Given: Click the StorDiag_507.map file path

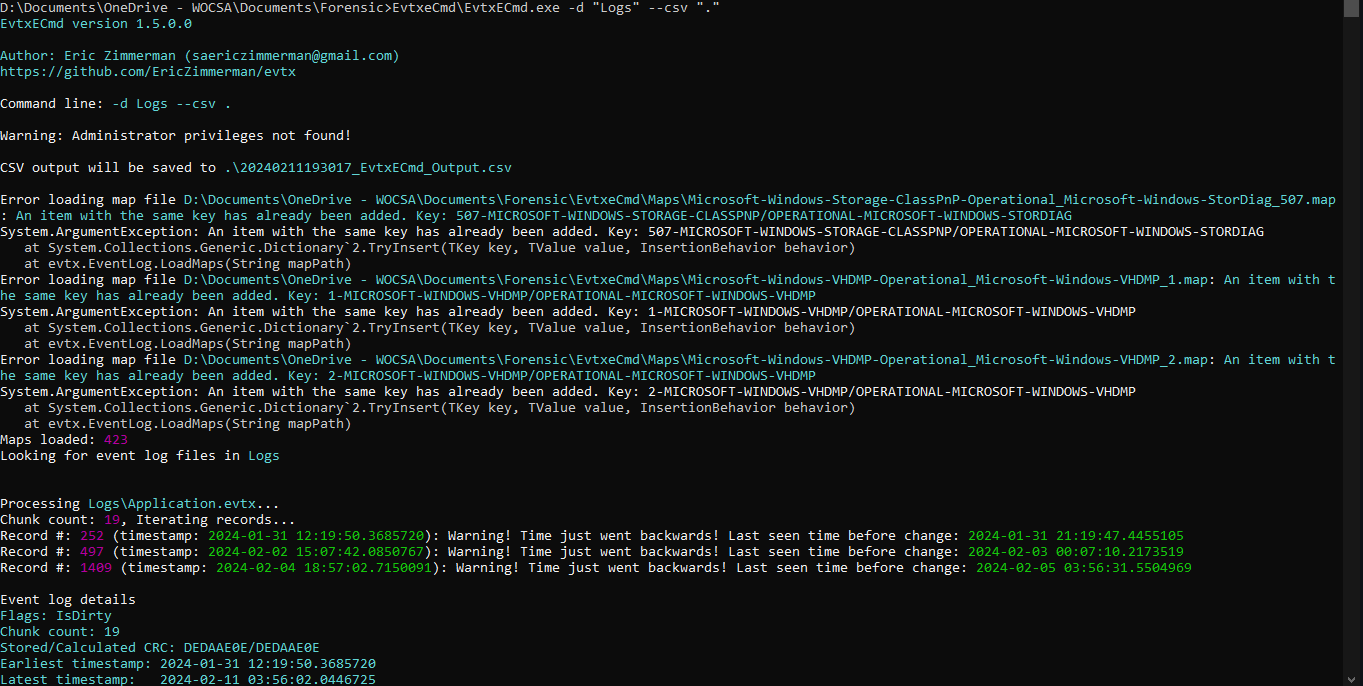Looking at the screenshot, I should pyautogui.click(x=759, y=200).
